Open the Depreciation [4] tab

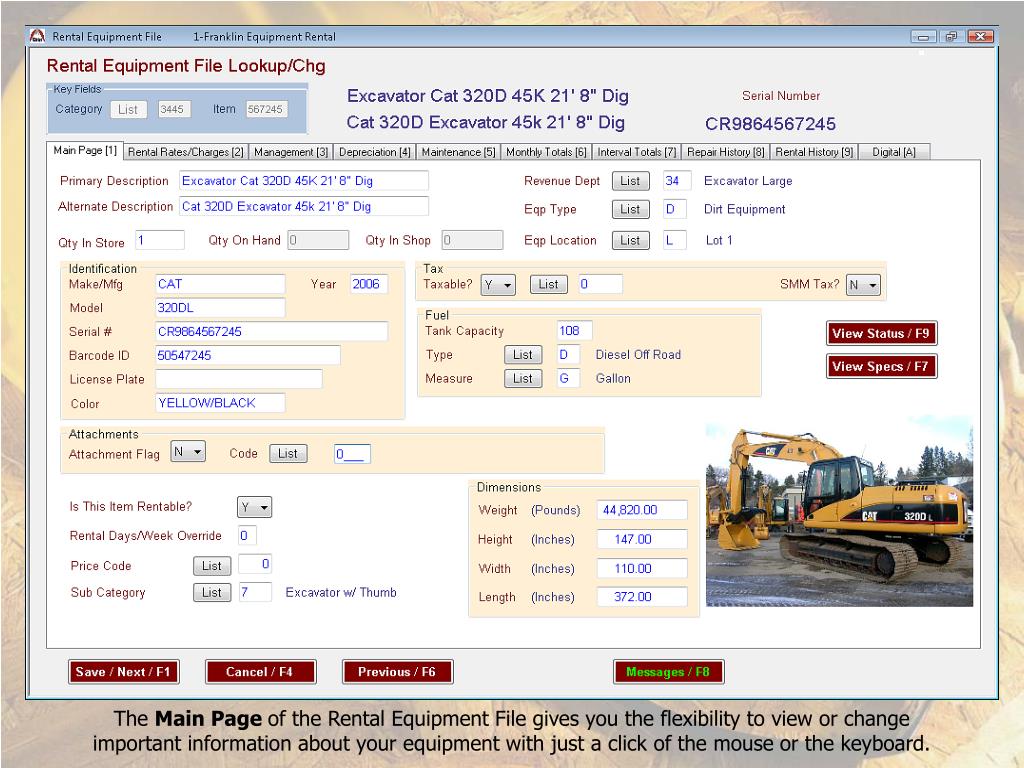[x=375, y=152]
